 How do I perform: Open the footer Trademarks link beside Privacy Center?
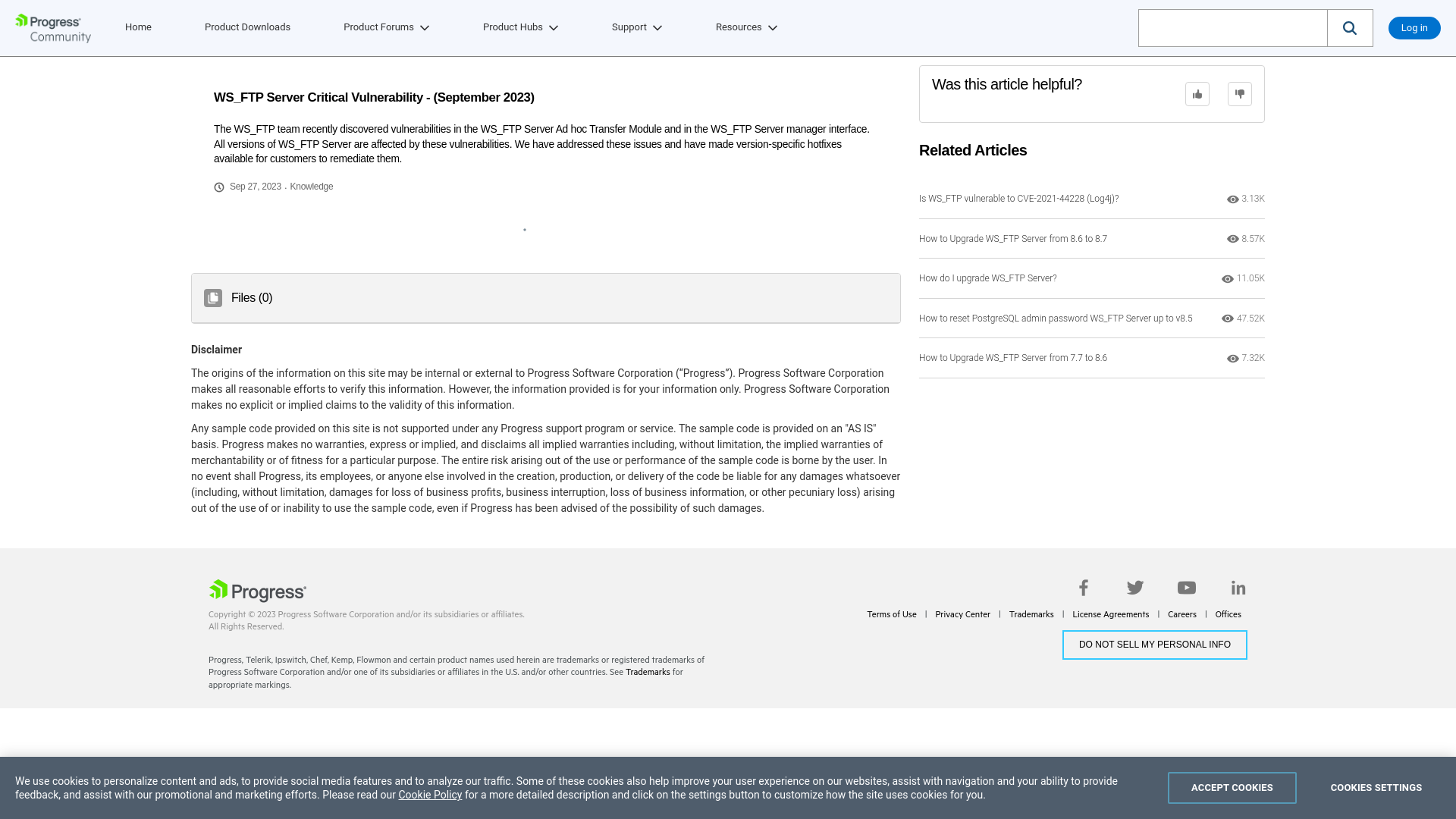(1031, 614)
